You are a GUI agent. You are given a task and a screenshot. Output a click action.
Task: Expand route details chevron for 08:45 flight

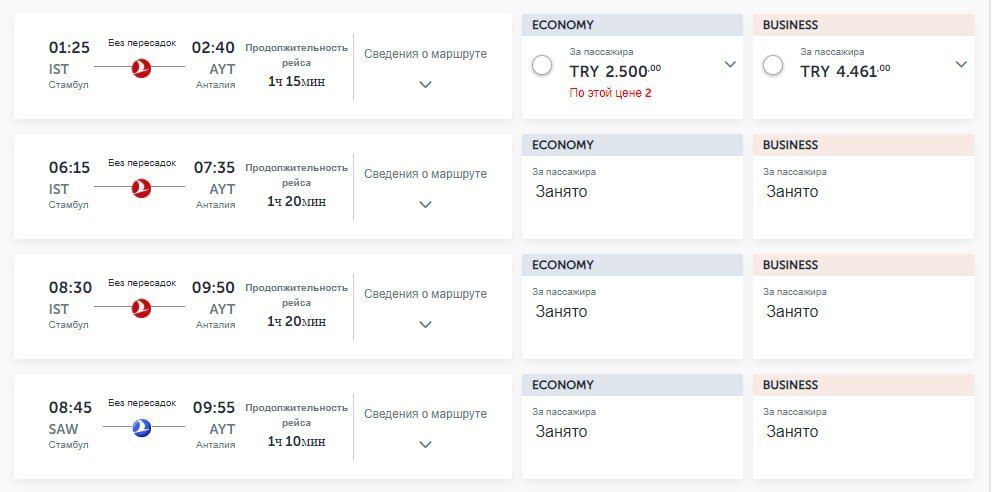pos(425,445)
